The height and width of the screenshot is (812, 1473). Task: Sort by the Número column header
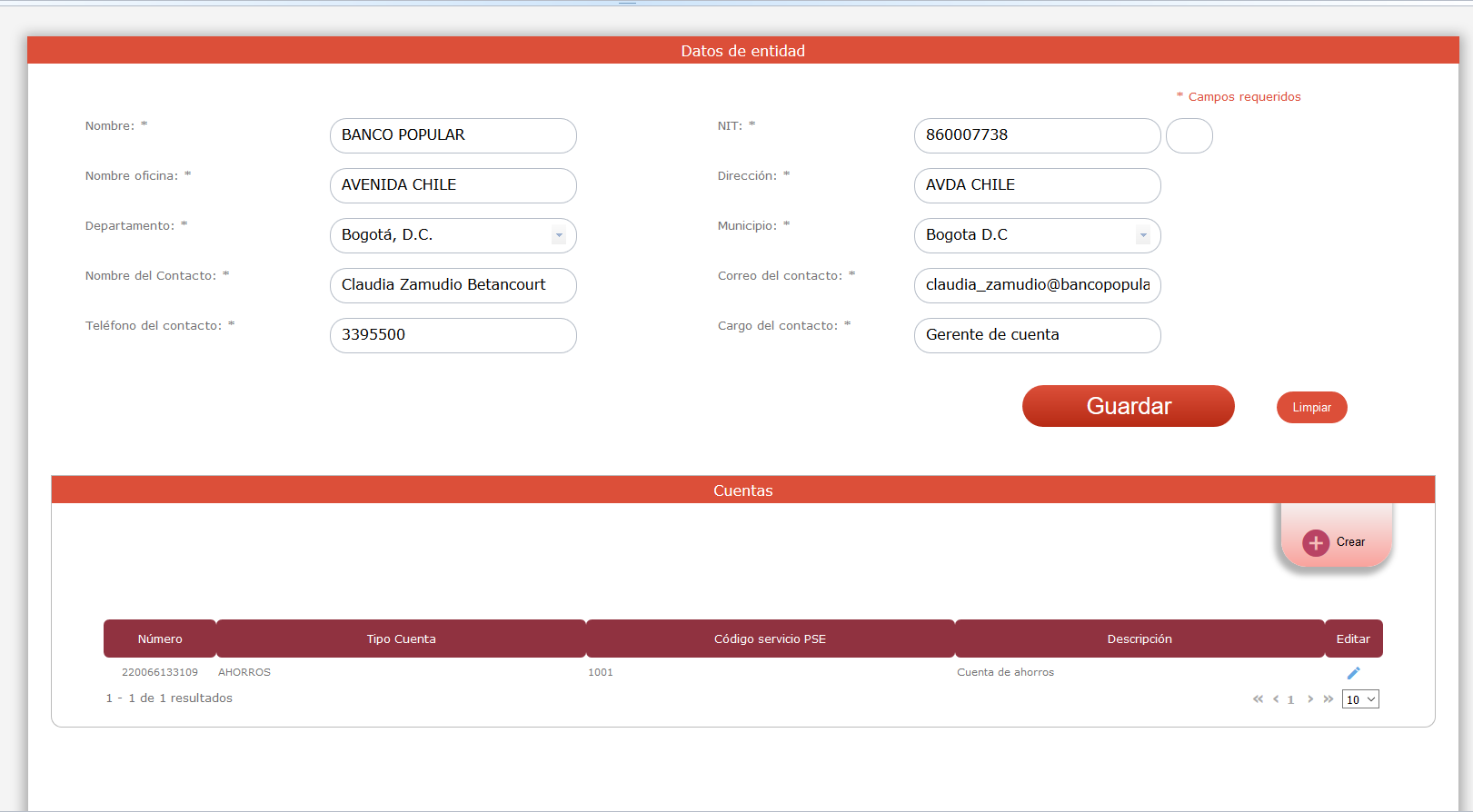coord(160,639)
